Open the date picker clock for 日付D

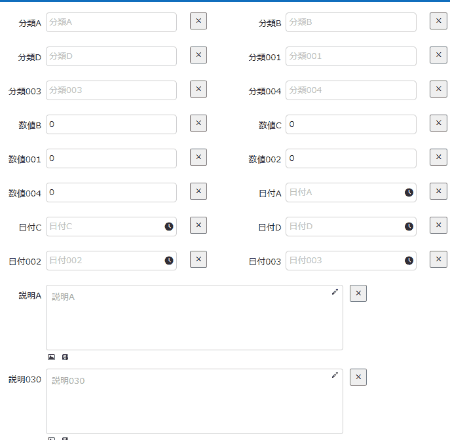coord(409,226)
